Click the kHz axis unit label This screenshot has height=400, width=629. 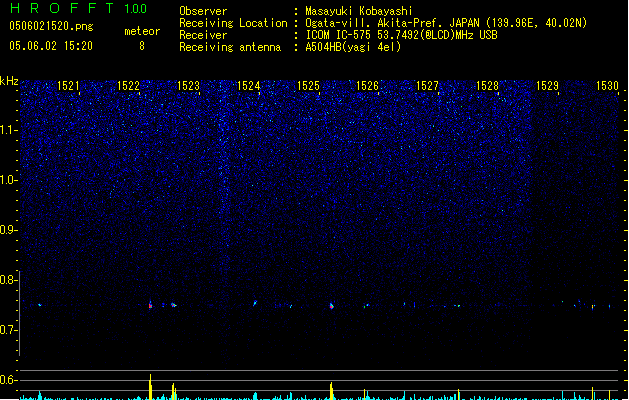(x=9, y=81)
